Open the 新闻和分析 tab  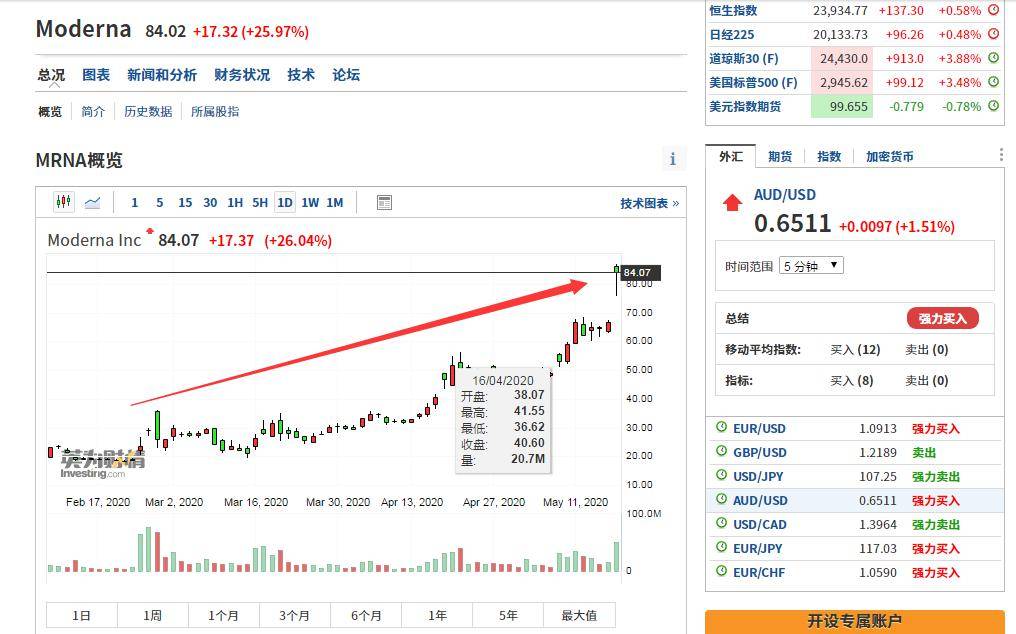[162, 75]
